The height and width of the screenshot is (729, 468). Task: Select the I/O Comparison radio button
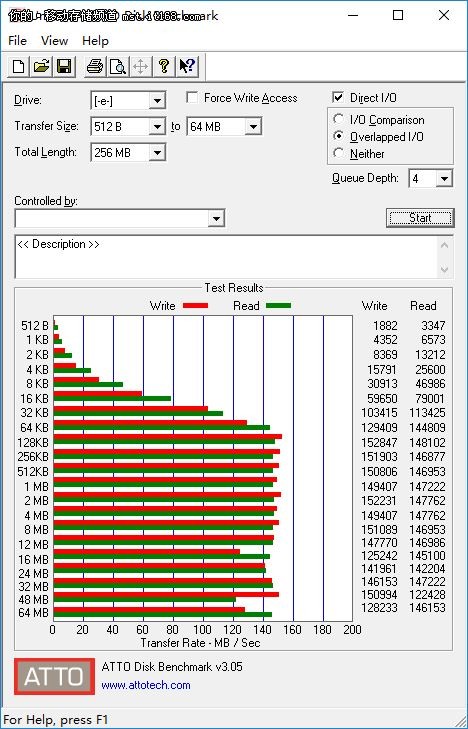click(x=339, y=119)
